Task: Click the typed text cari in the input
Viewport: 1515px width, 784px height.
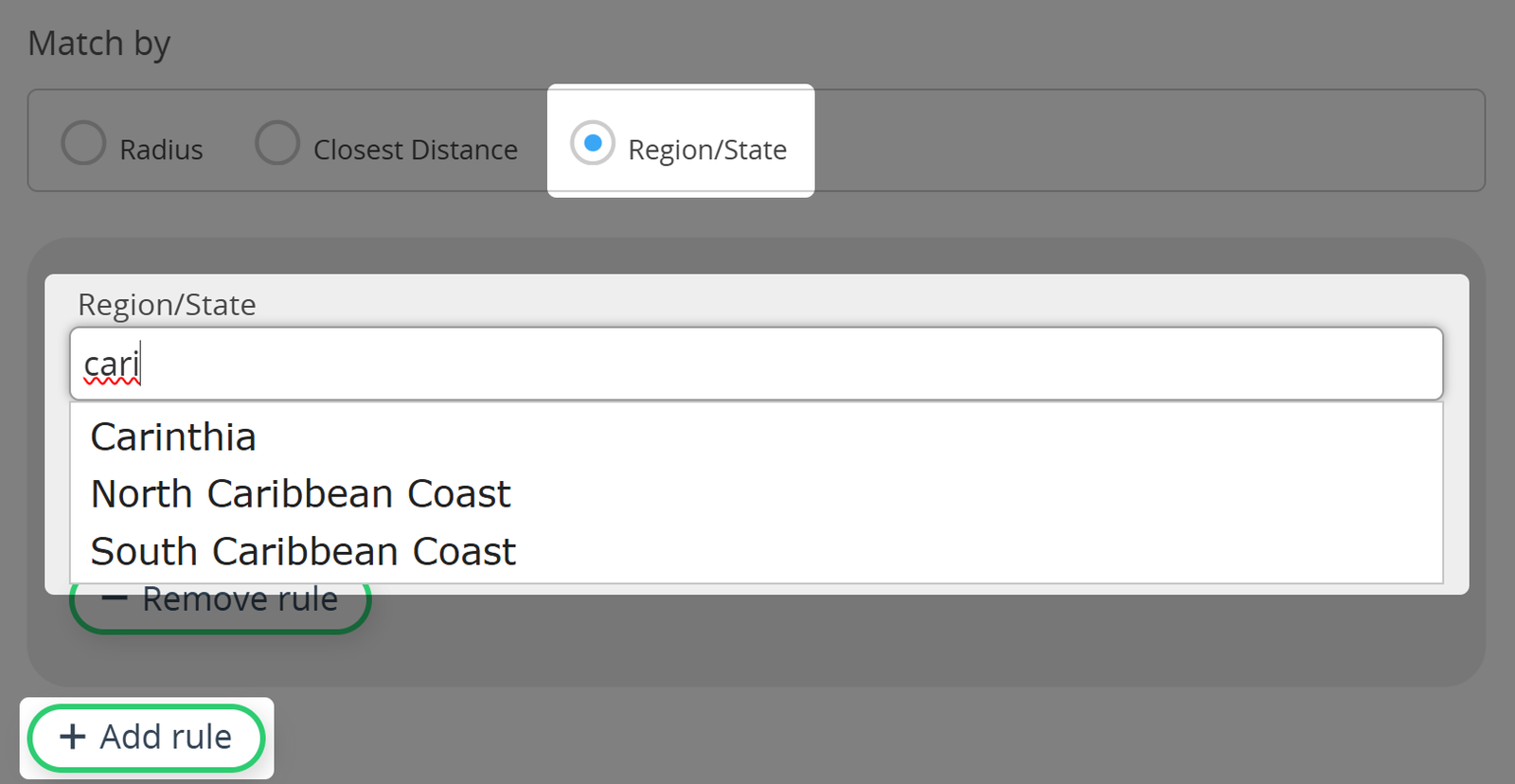Action: pos(109,362)
